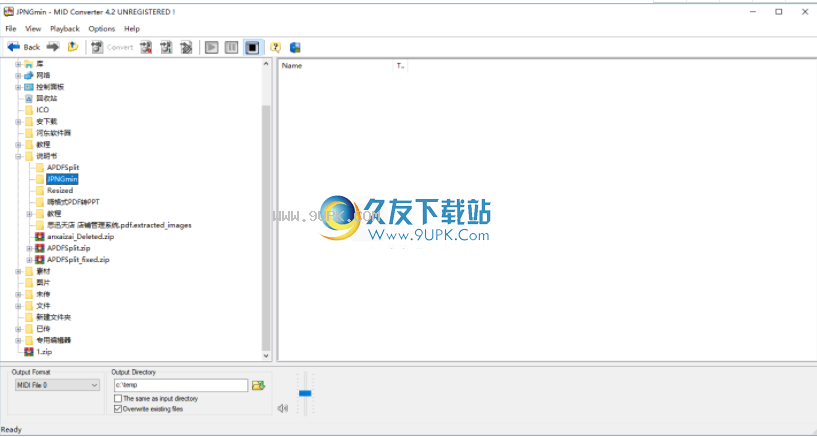Enable 'The same as input directory'
Viewport: 817px width, 437px height.
tap(118, 398)
